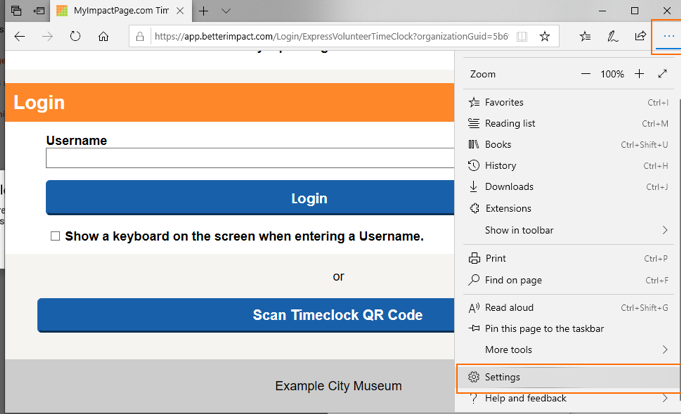Increase zoom with plus button
Image resolution: width=681 pixels, height=414 pixels.
coord(640,74)
